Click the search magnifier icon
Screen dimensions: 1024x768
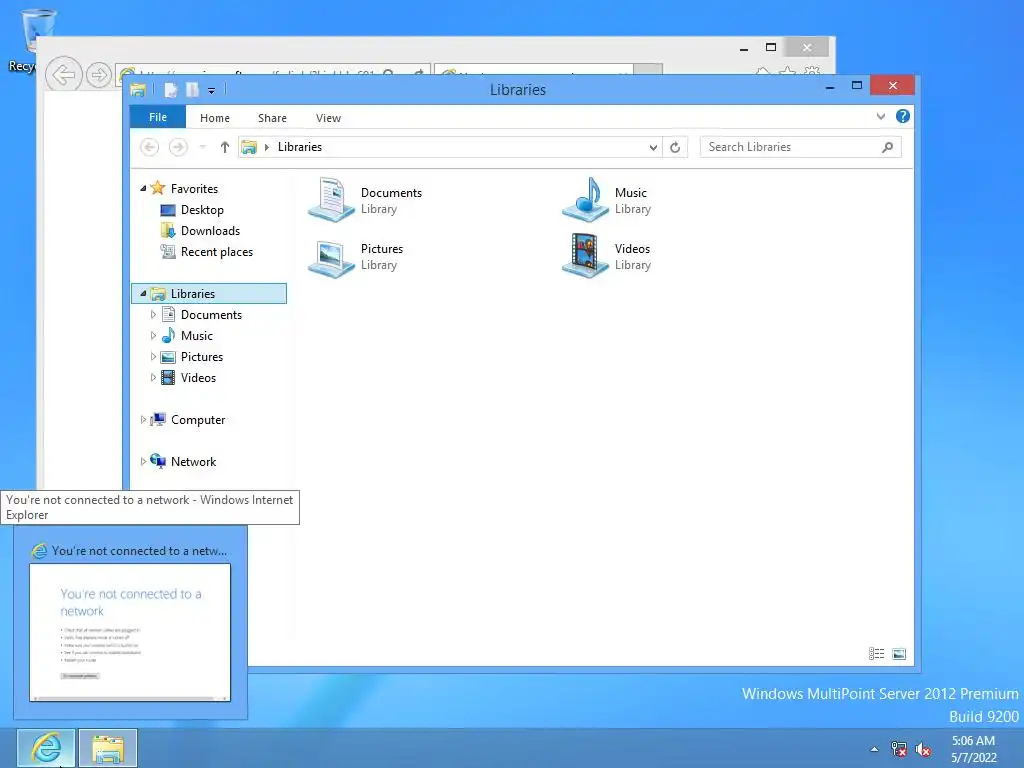click(x=887, y=147)
